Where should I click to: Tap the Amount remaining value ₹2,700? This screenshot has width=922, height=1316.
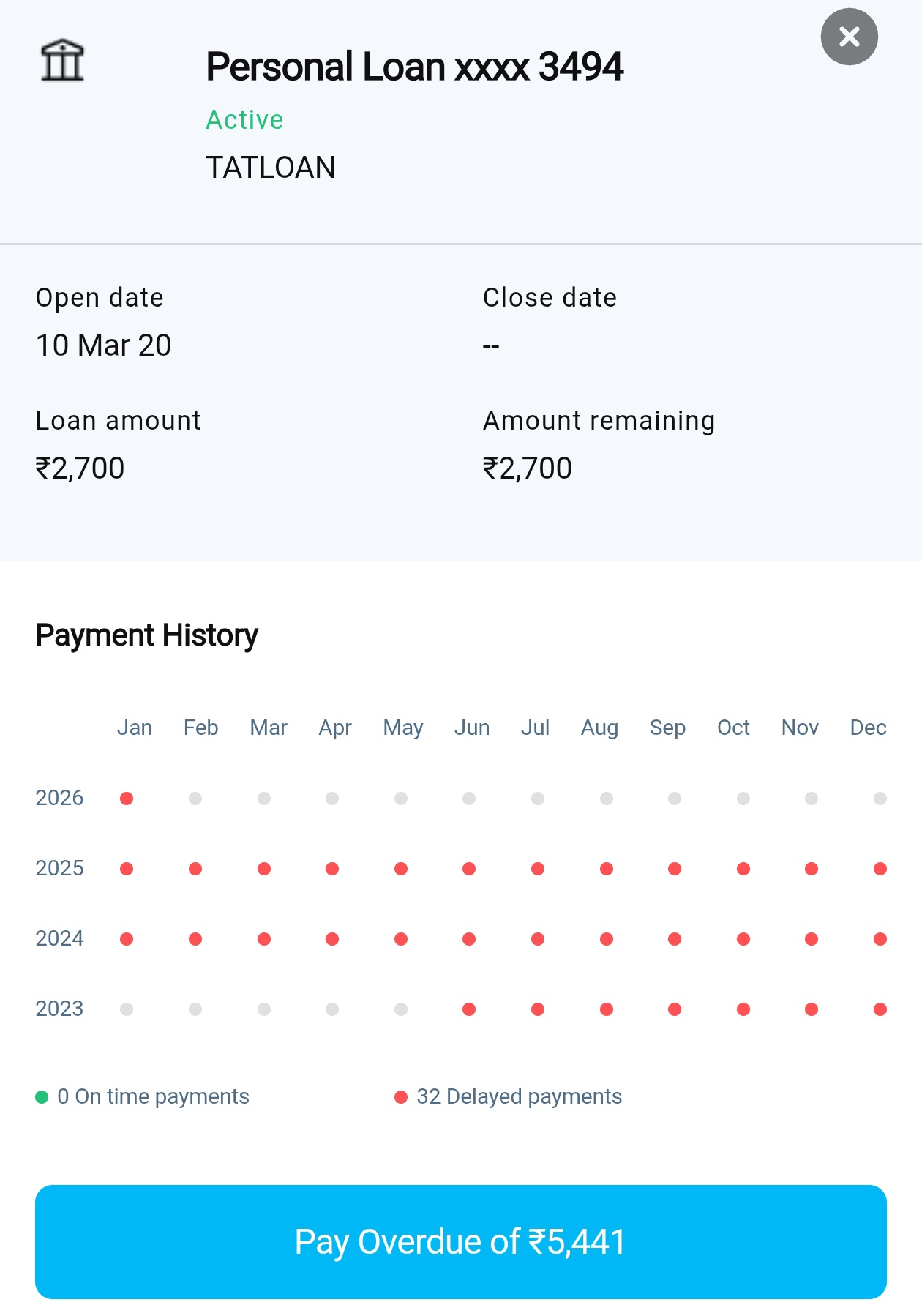(x=528, y=468)
